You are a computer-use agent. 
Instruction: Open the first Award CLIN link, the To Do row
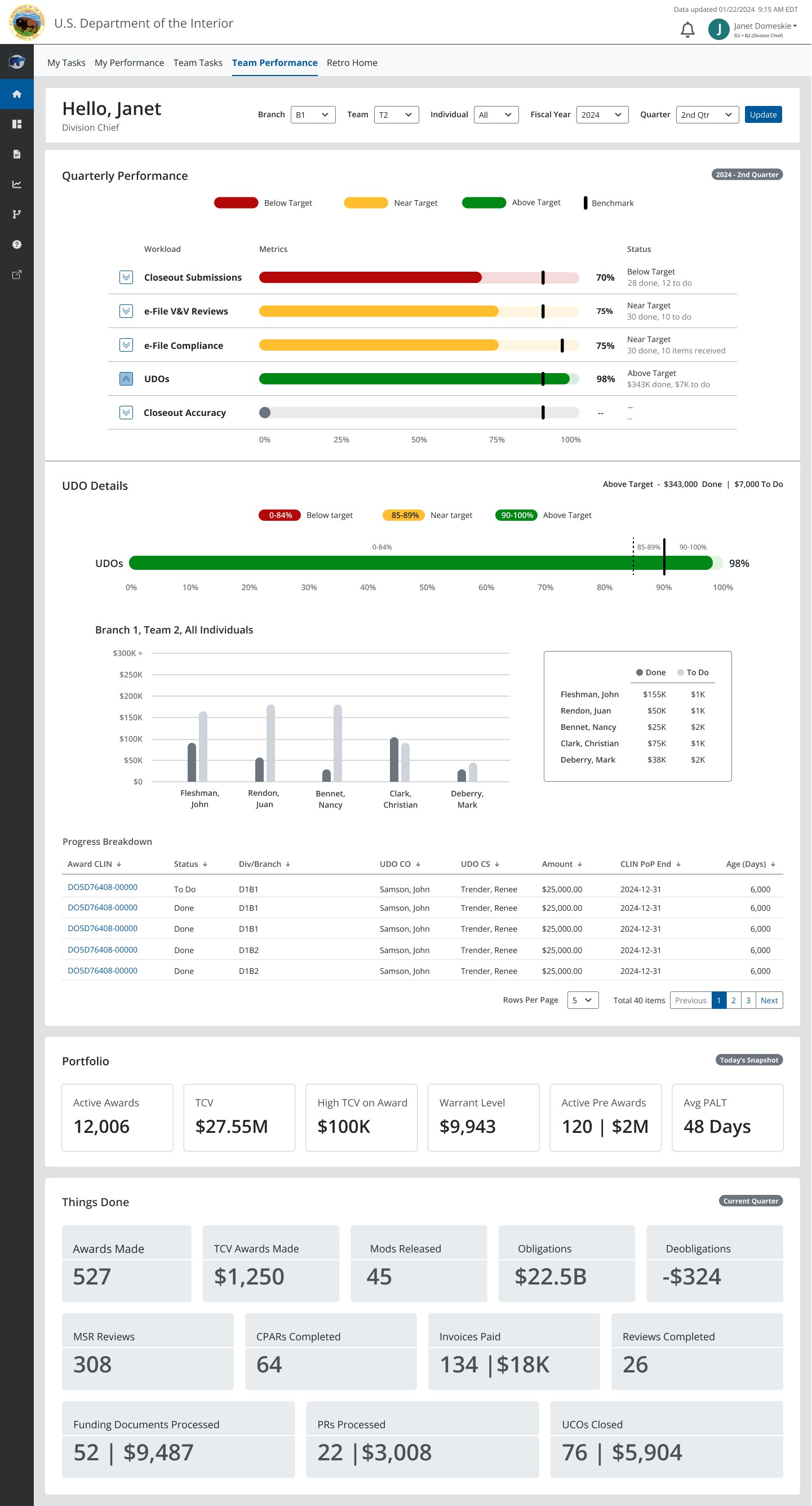103,888
